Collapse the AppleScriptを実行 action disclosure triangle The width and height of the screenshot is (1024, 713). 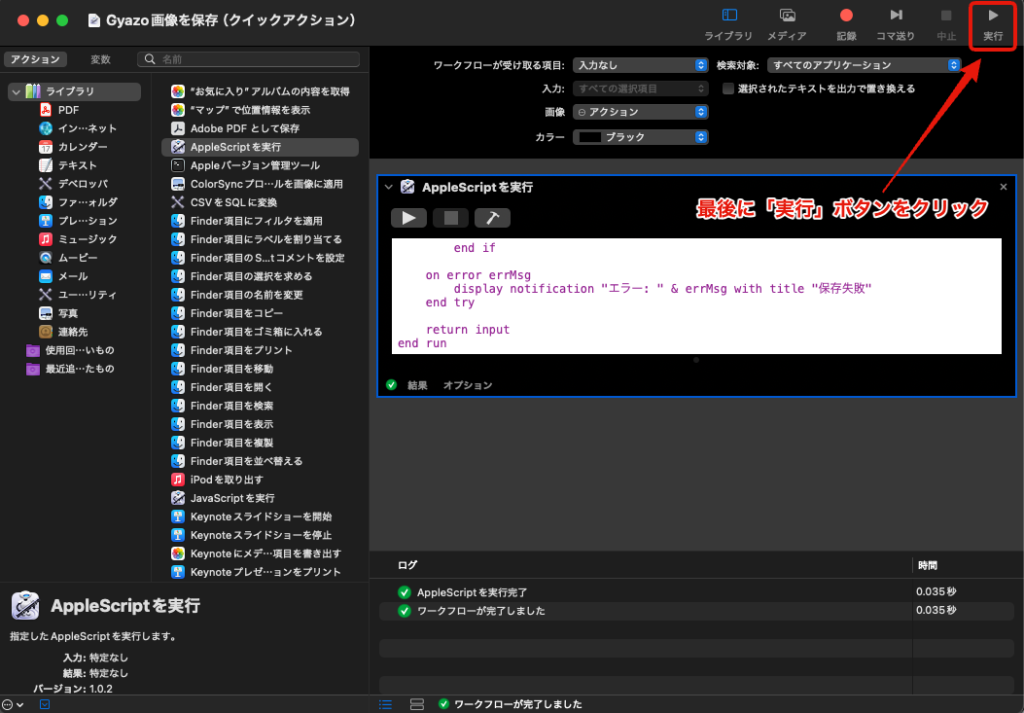tap(389, 187)
